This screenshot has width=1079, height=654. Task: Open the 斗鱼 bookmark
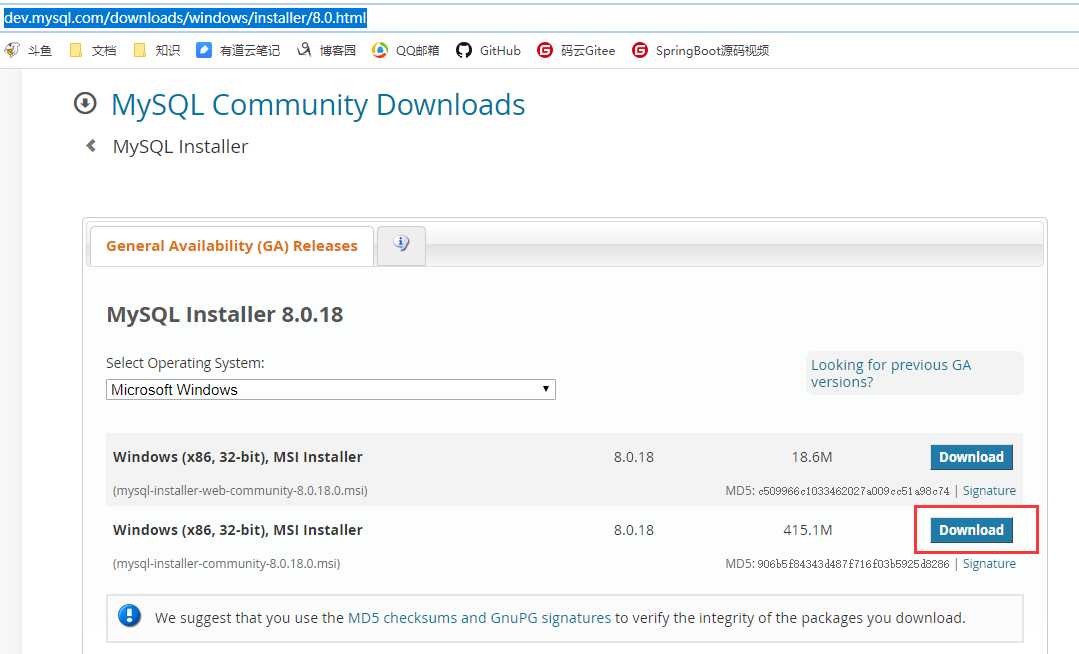(x=28, y=50)
